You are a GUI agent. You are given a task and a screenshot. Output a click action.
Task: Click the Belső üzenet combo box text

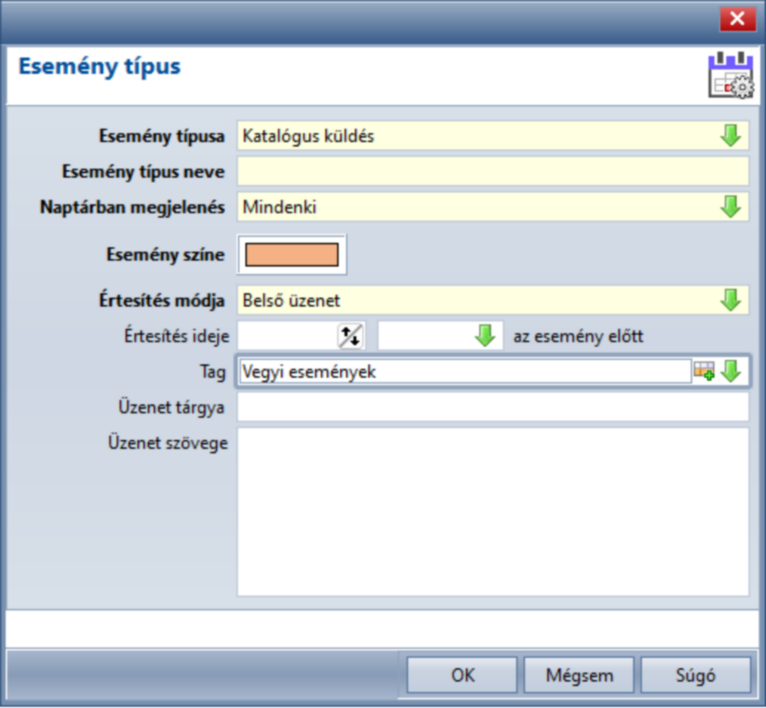point(291,300)
